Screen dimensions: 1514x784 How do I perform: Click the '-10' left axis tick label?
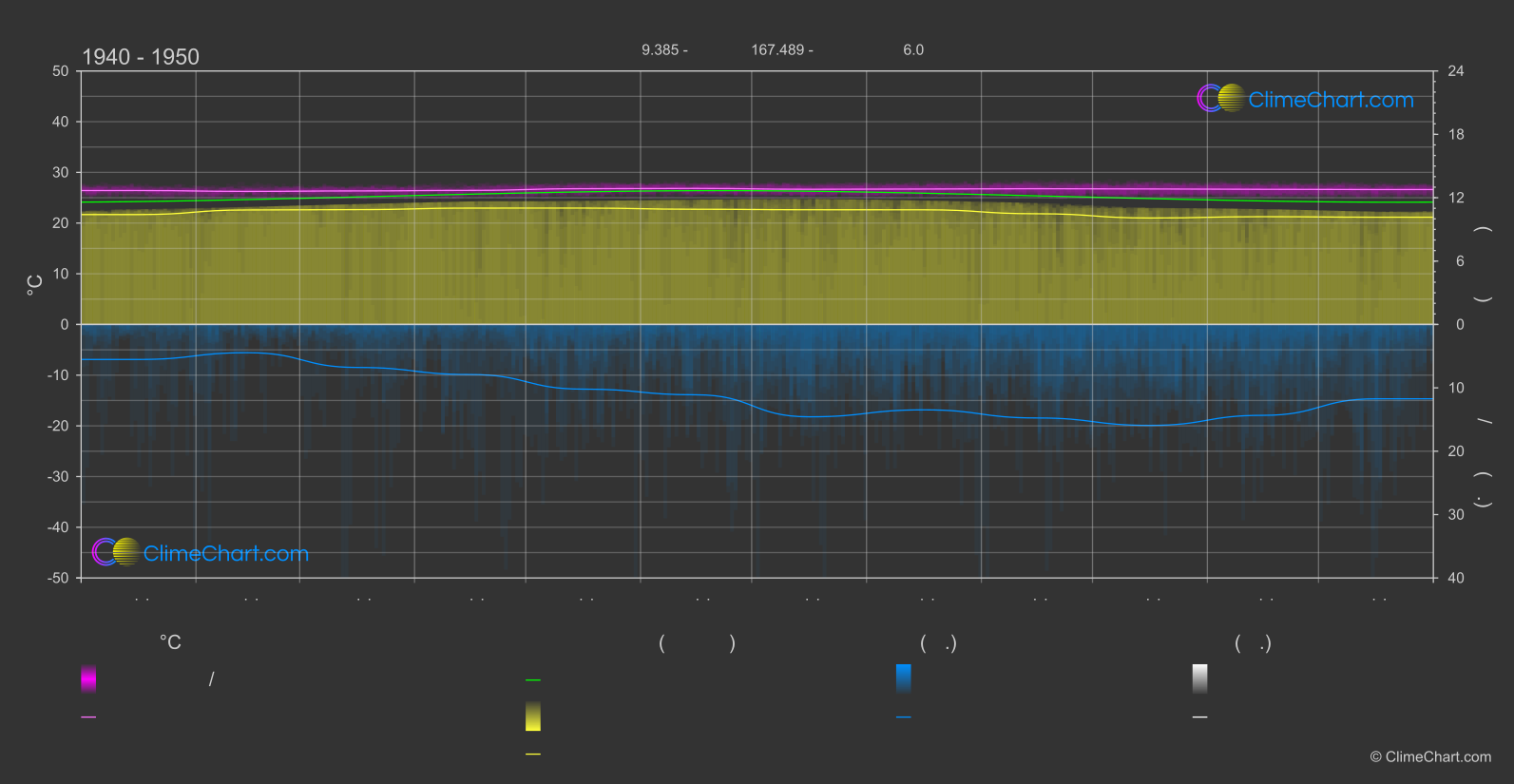[x=58, y=375]
